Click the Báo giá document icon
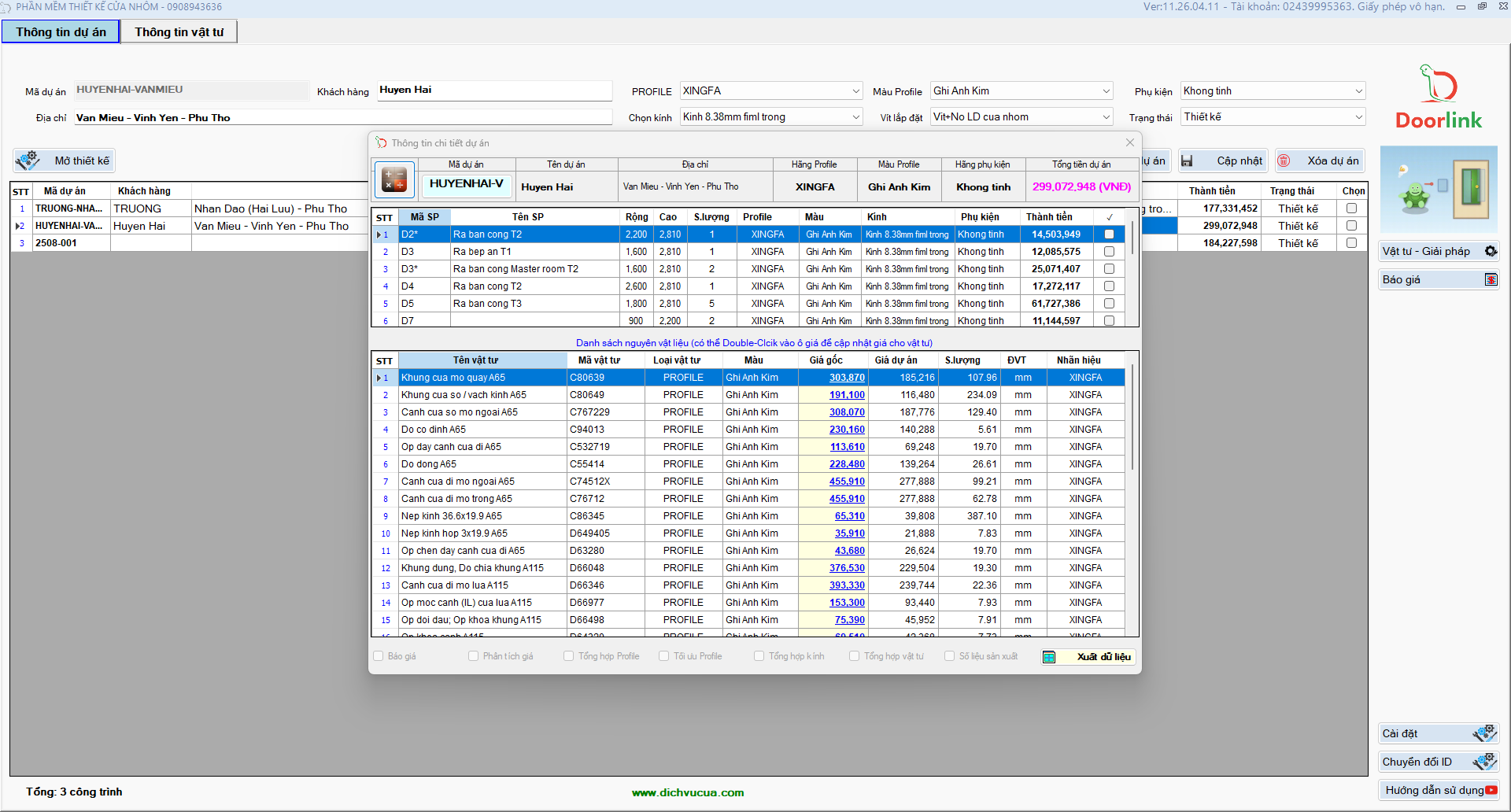The image size is (1511, 812). point(1491,280)
